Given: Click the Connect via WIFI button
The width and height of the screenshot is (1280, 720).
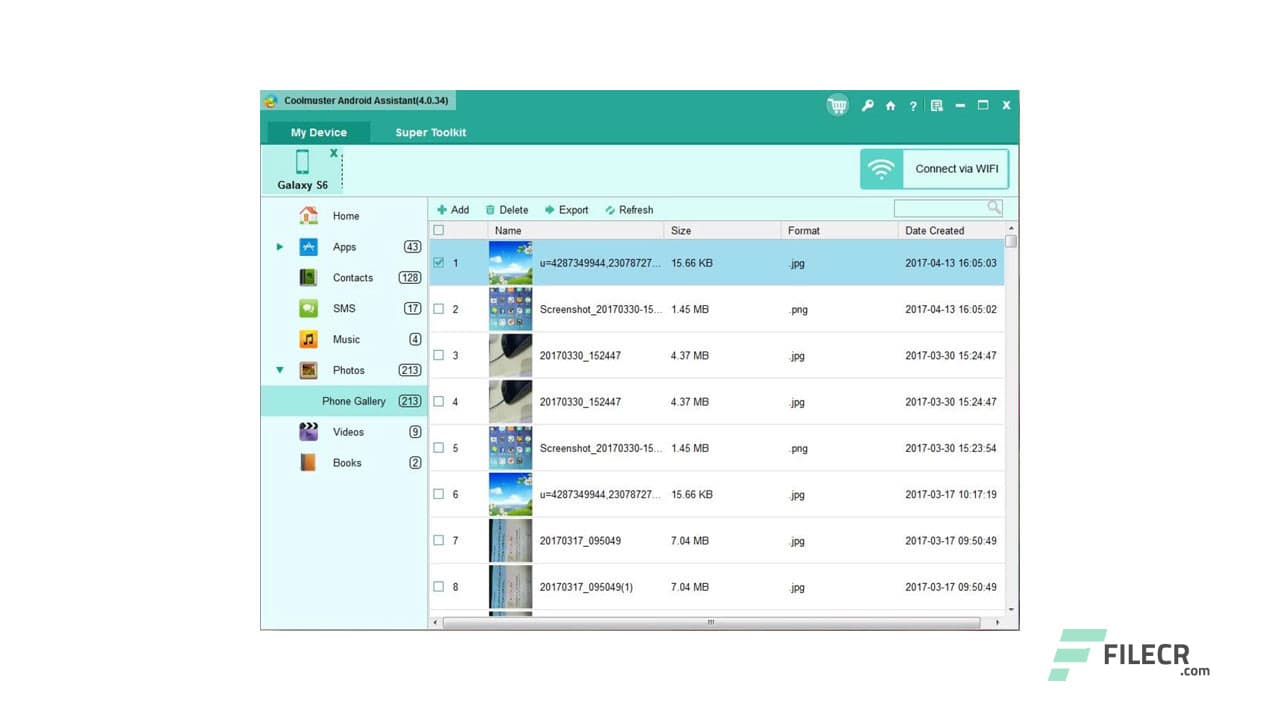Looking at the screenshot, I should (x=955, y=169).
